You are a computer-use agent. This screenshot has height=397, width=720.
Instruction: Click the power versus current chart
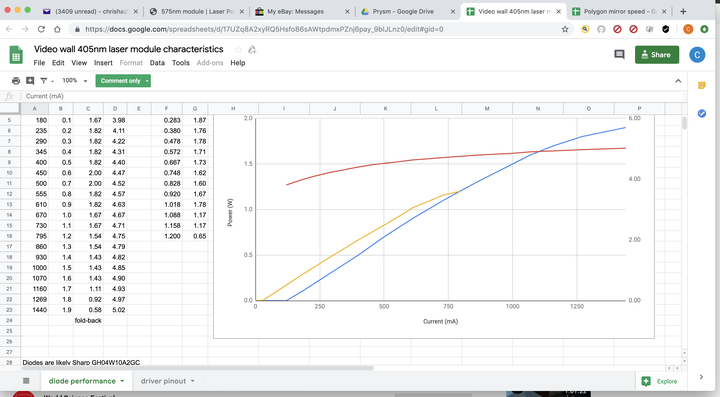coord(434,226)
